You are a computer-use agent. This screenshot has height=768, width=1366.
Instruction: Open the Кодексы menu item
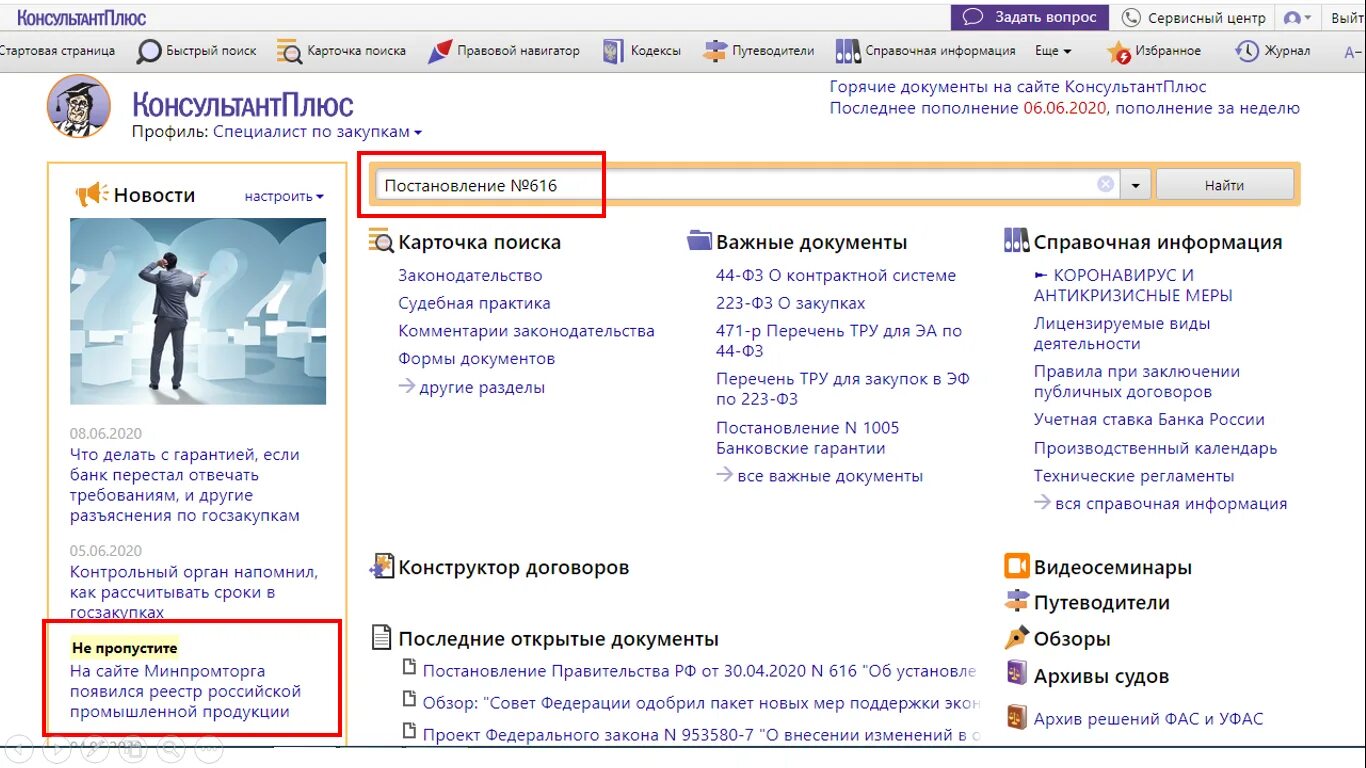tap(656, 51)
